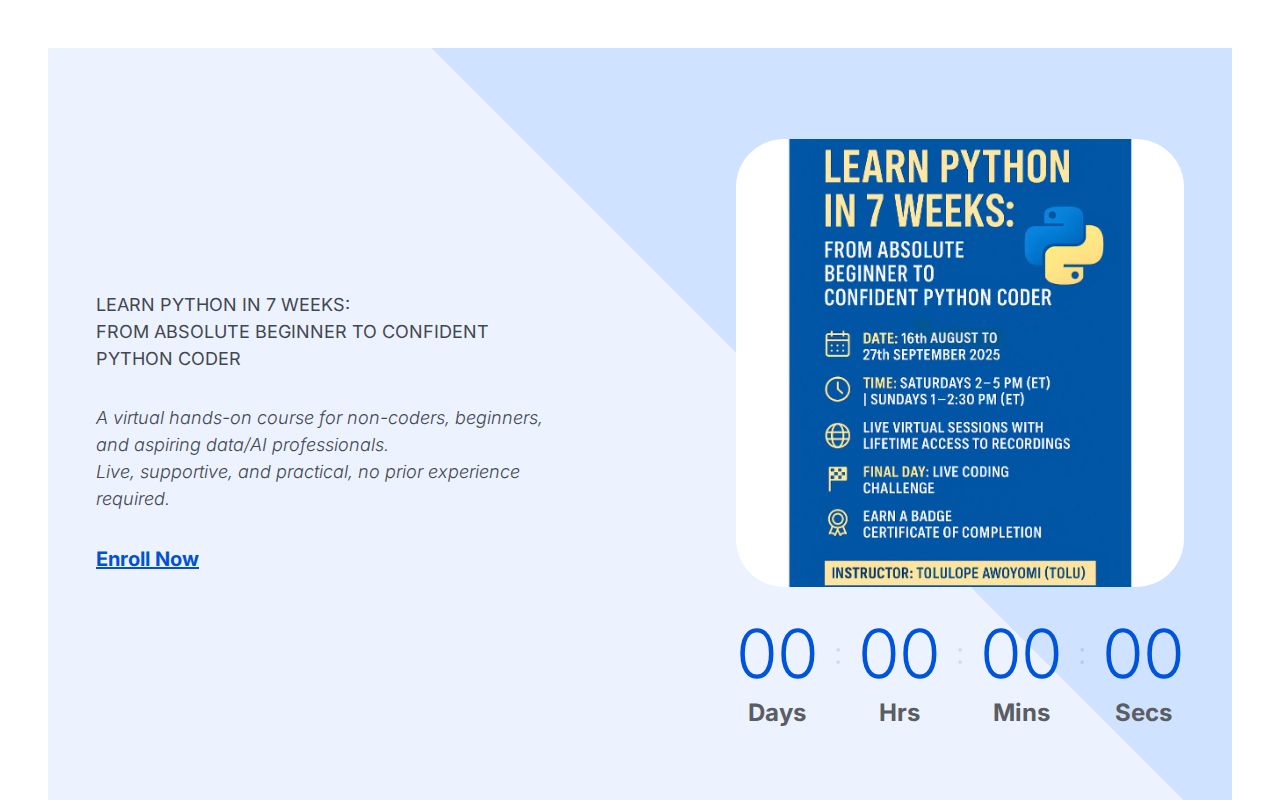Open the Enroll Now link
Image resolution: width=1280 pixels, height=800 pixels.
coord(147,558)
